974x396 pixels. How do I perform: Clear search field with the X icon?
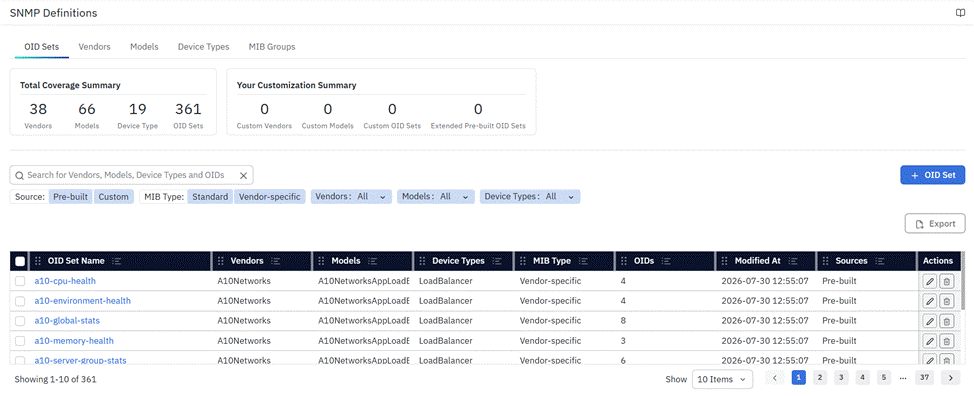(244, 176)
